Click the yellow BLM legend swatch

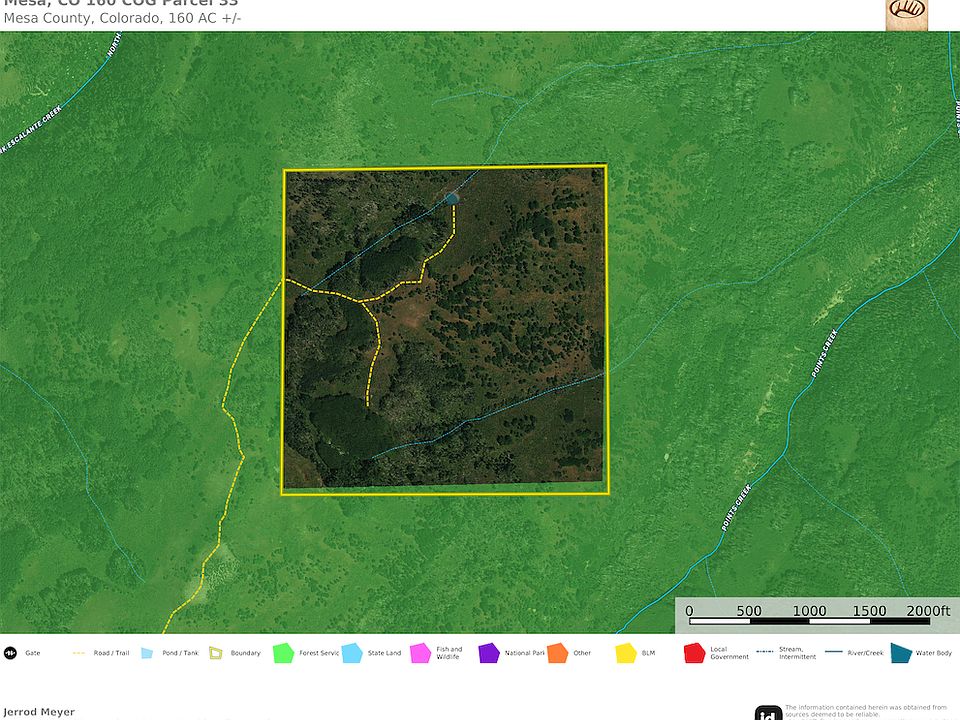(x=626, y=653)
